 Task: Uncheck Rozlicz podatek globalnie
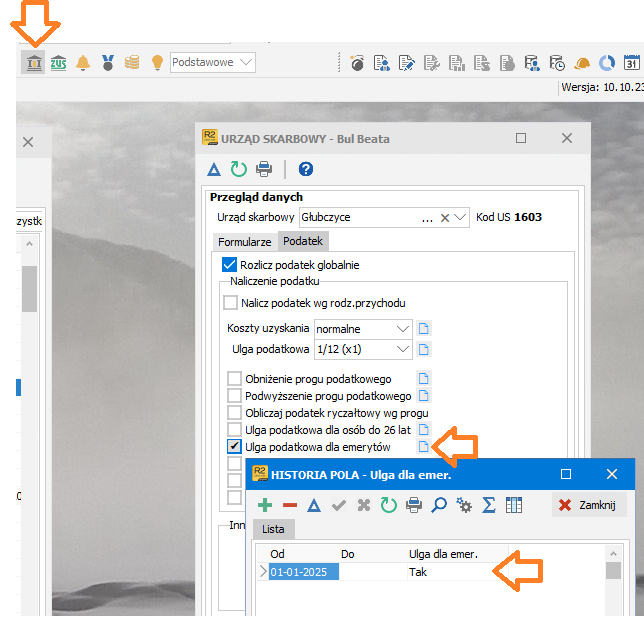[x=230, y=265]
